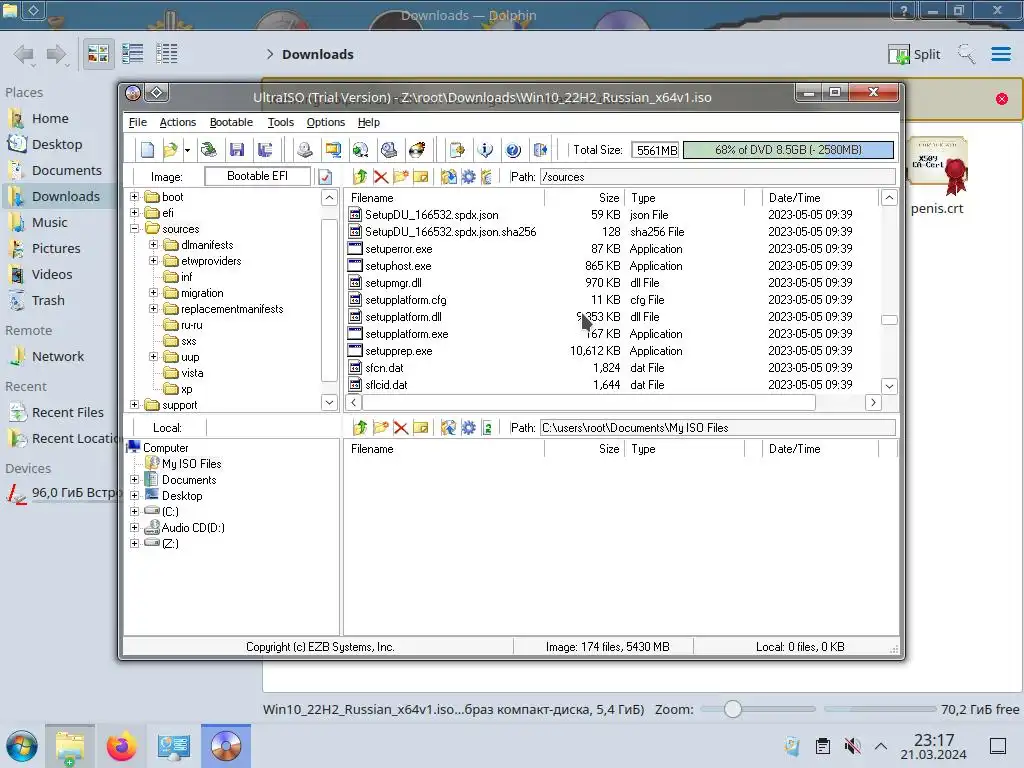Click the image Path field showing /sources

point(717,177)
